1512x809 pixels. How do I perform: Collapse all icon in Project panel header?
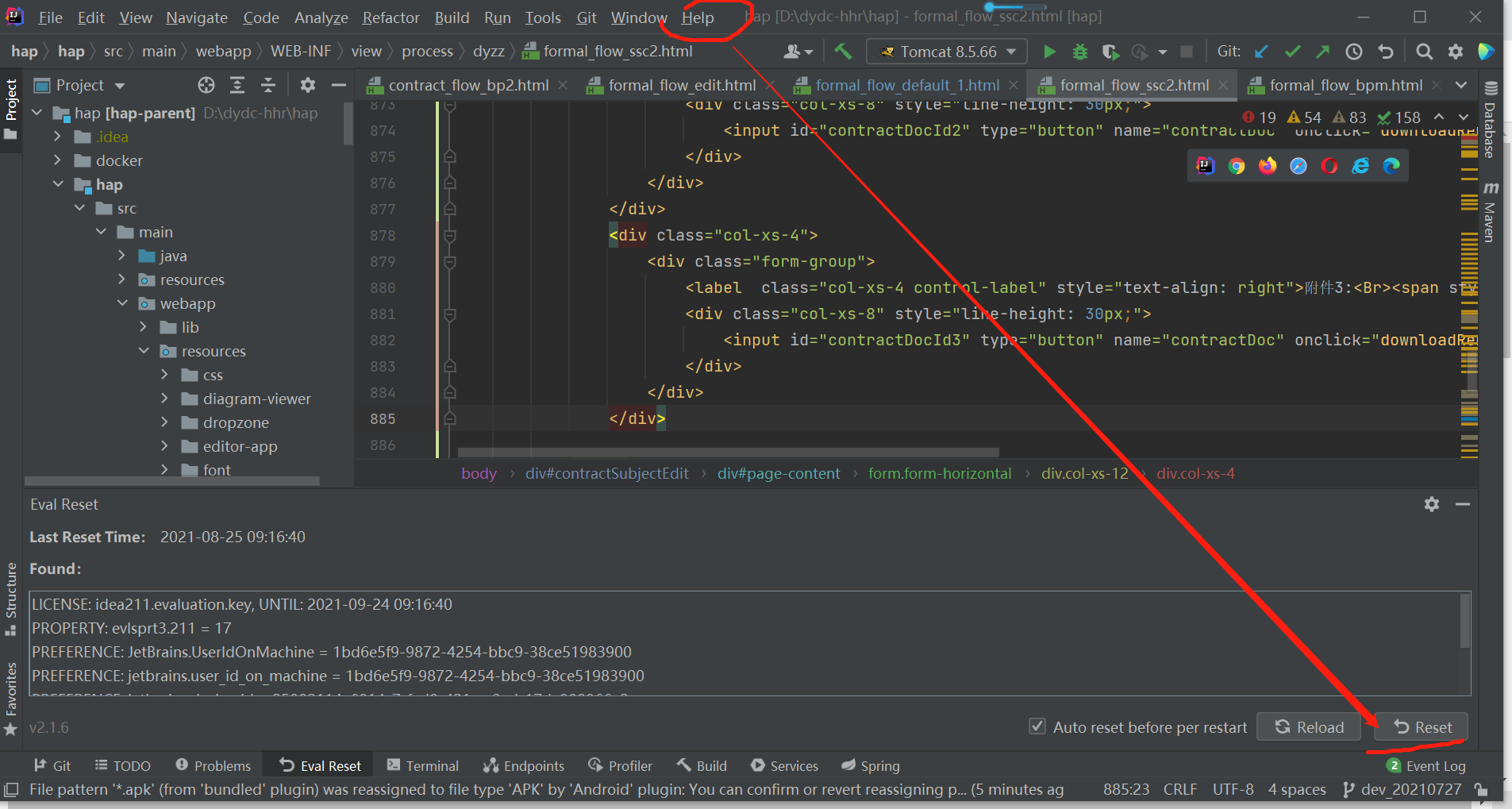268,85
